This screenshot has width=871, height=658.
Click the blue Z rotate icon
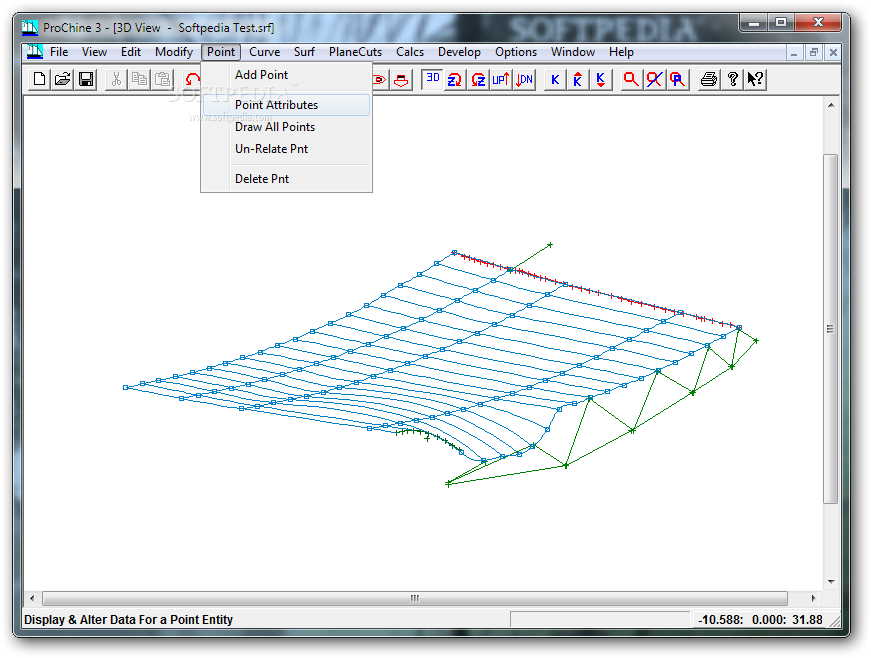tap(454, 79)
